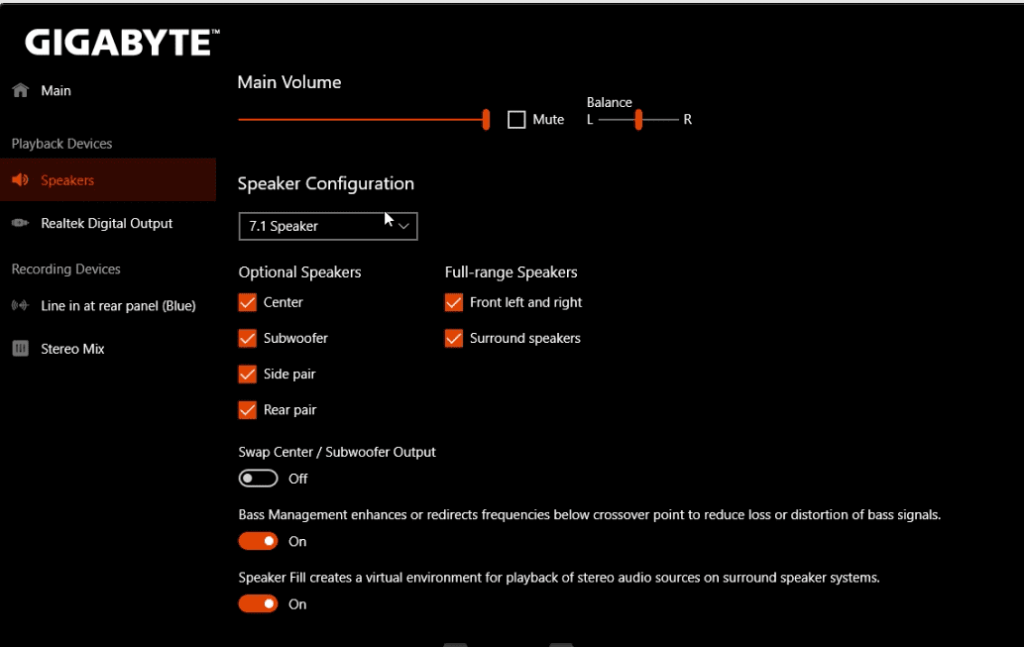
Task: Click the GIGABYTE logo
Action: click(122, 42)
